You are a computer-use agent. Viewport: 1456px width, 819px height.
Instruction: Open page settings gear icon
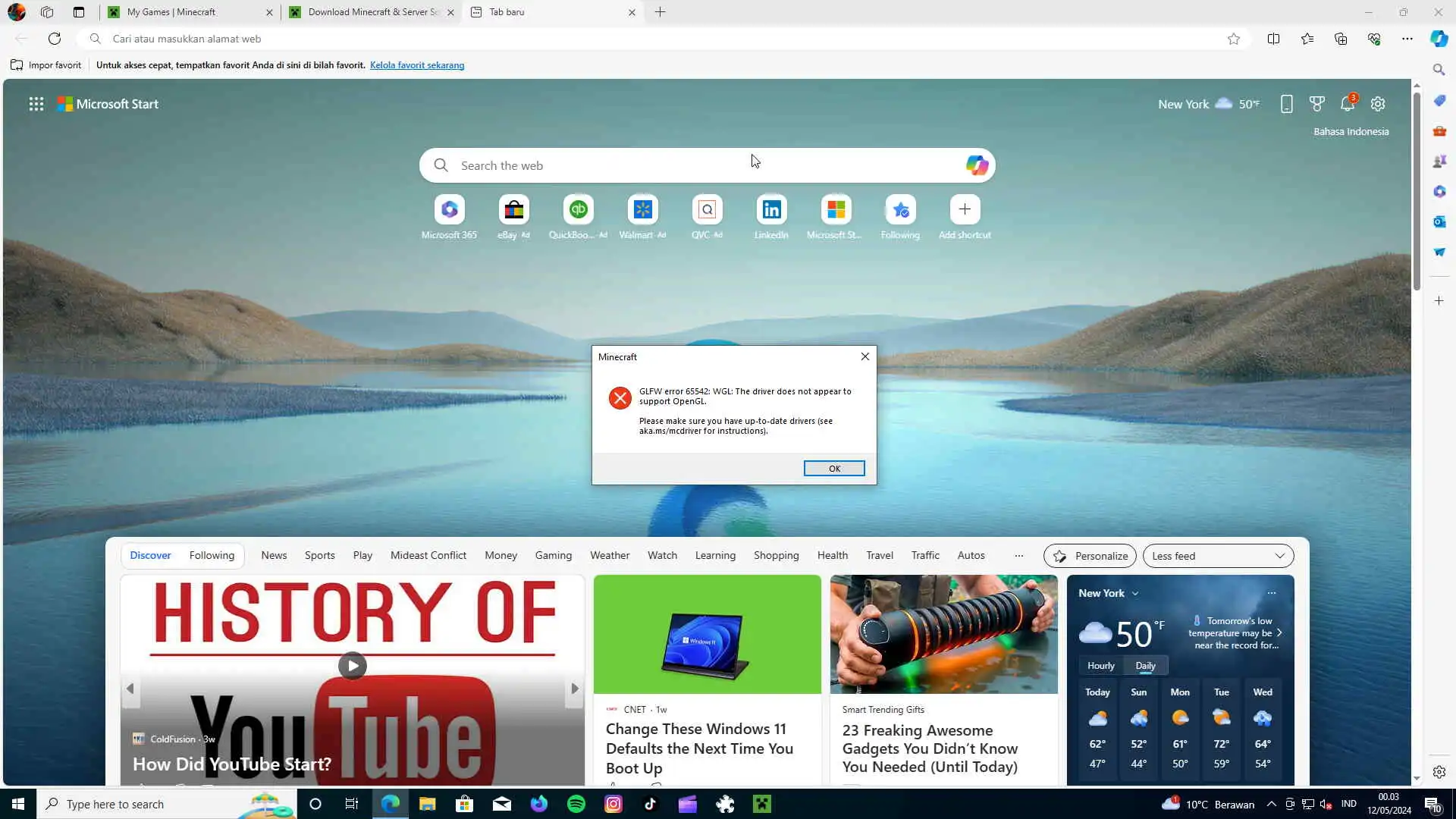coord(1378,105)
